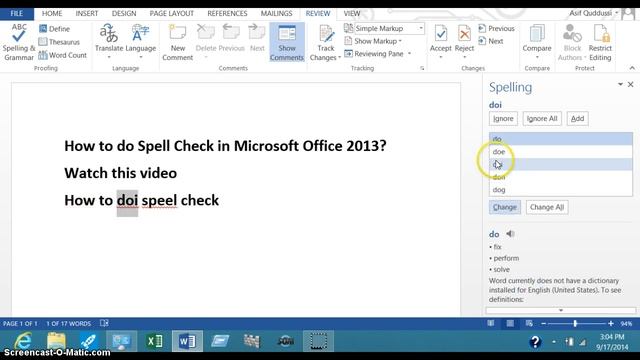Select suggestion 'doe'
Viewport: 640px width, 360px height.
561,152
